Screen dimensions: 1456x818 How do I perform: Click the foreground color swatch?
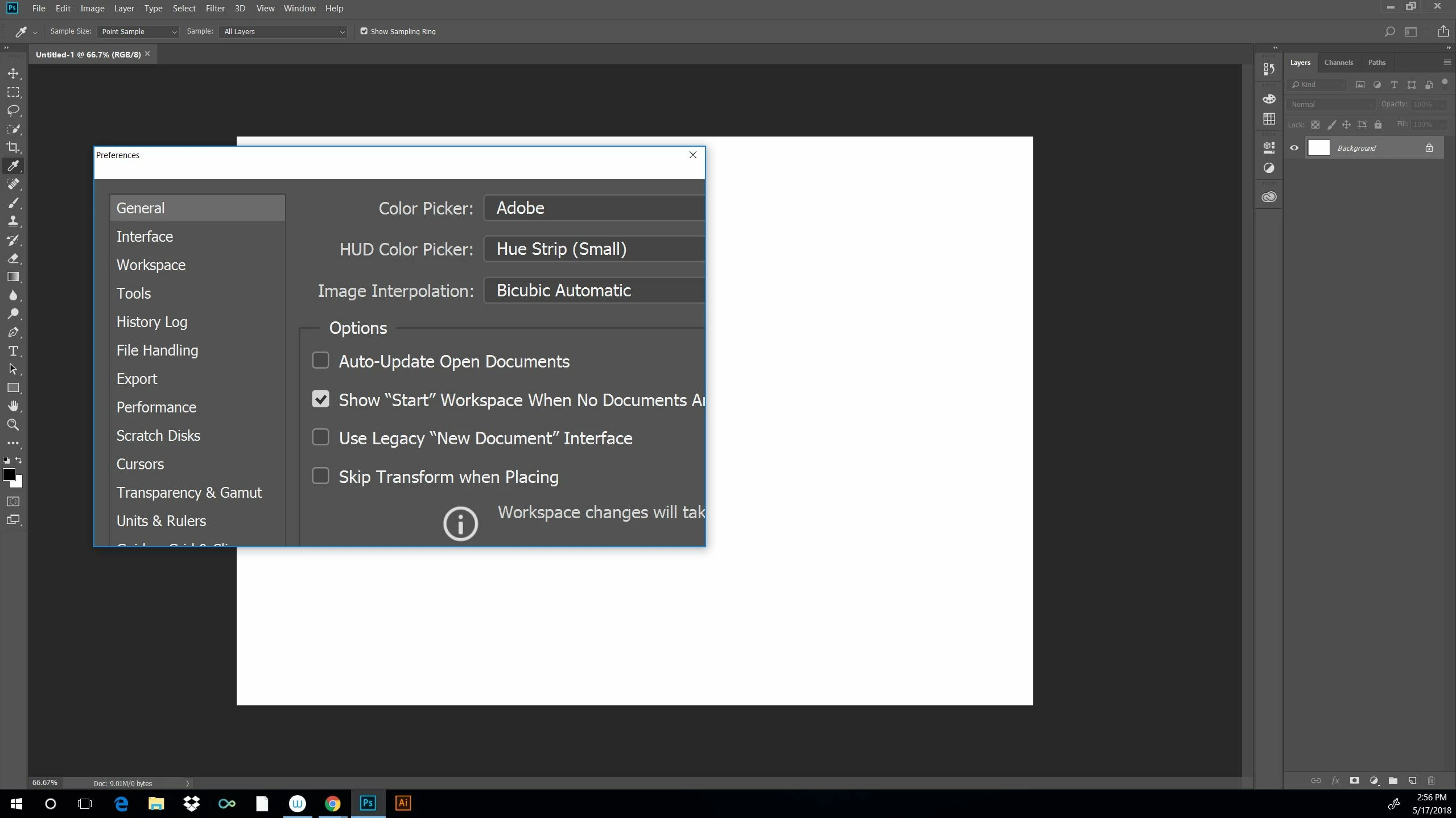[9, 474]
